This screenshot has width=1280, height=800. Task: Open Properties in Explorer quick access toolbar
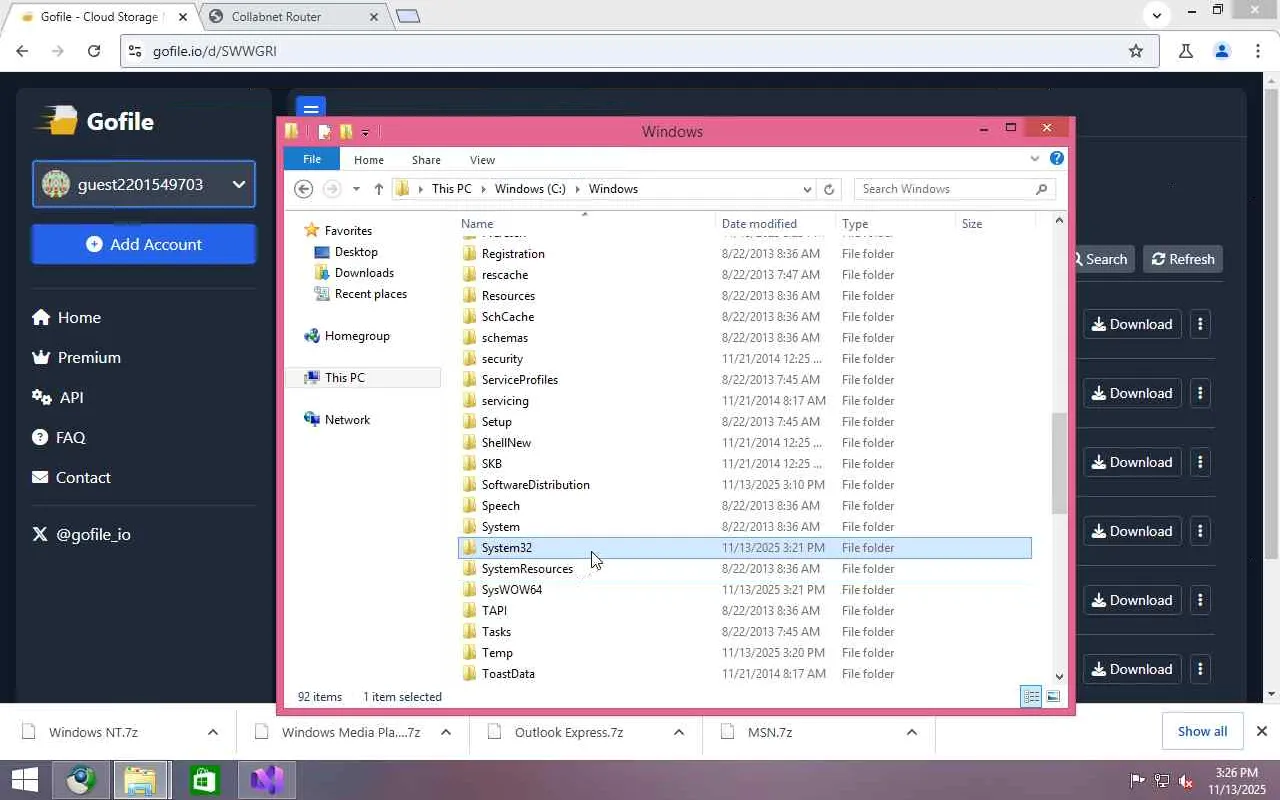[324, 132]
